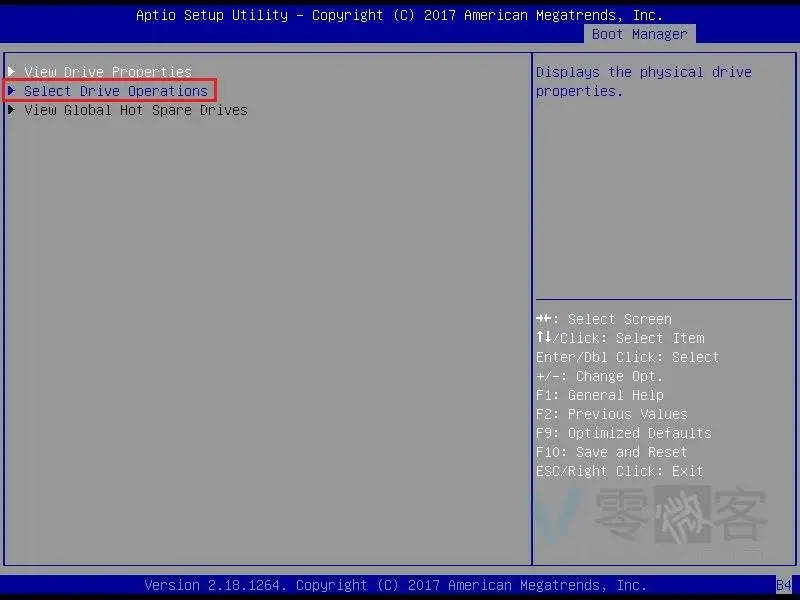This screenshot has height=600, width=800.
Task: Click the up-down arrows Select Item icon
Action: pos(543,338)
